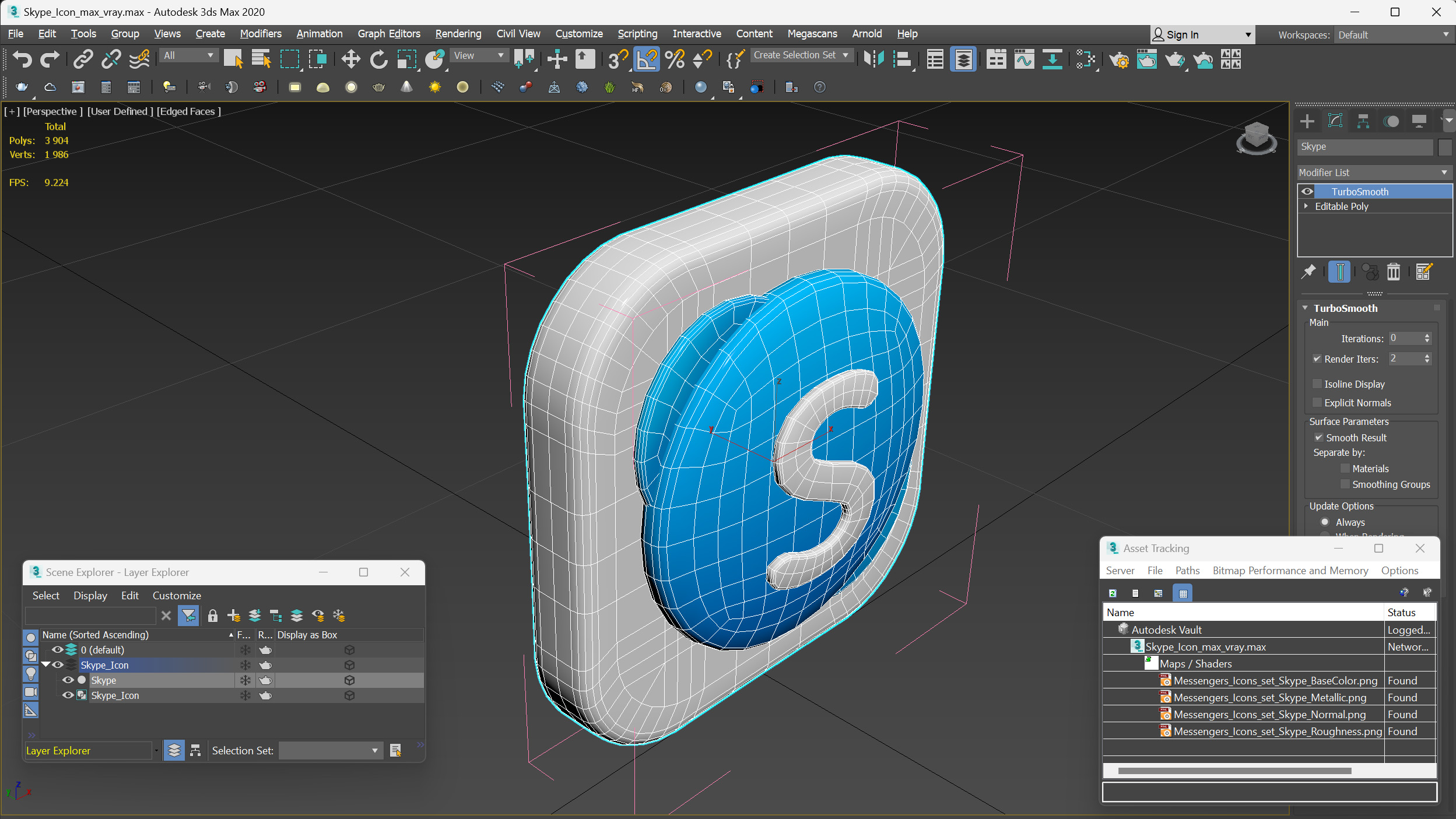Uncheck the Render Iters checkbox

click(1317, 359)
